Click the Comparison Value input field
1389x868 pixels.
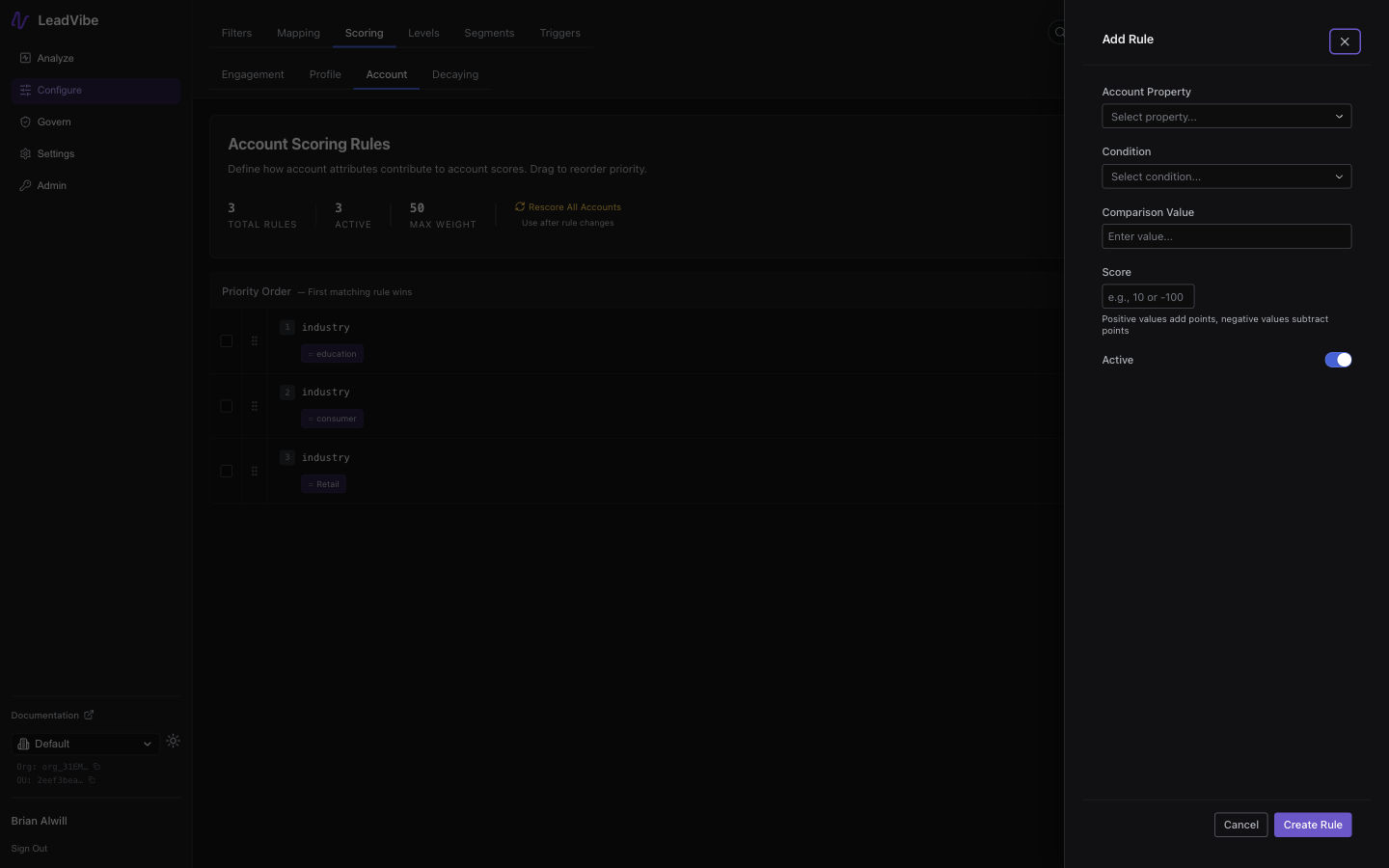pyautogui.click(x=1226, y=236)
